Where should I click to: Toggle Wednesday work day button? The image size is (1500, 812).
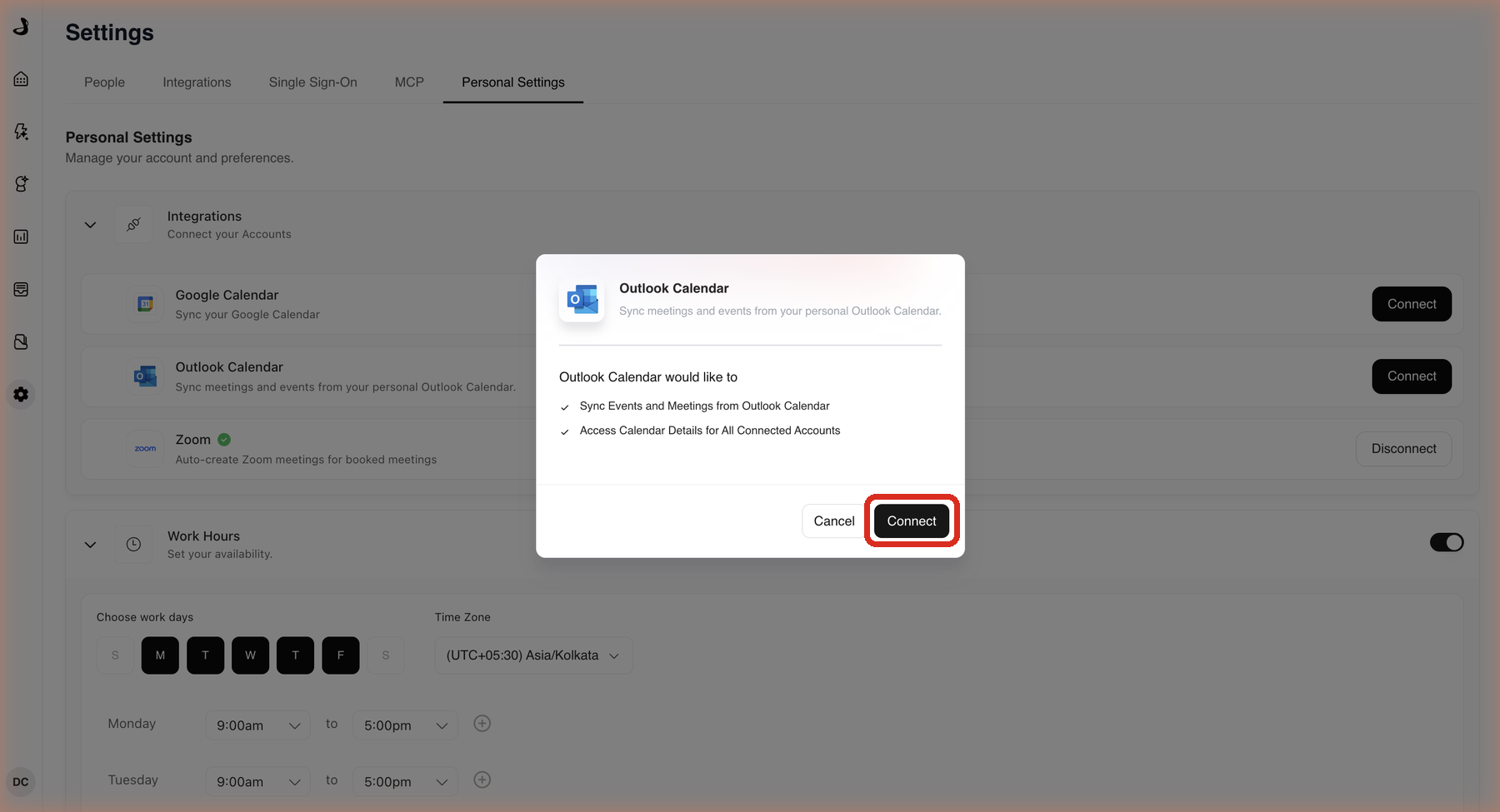(250, 655)
